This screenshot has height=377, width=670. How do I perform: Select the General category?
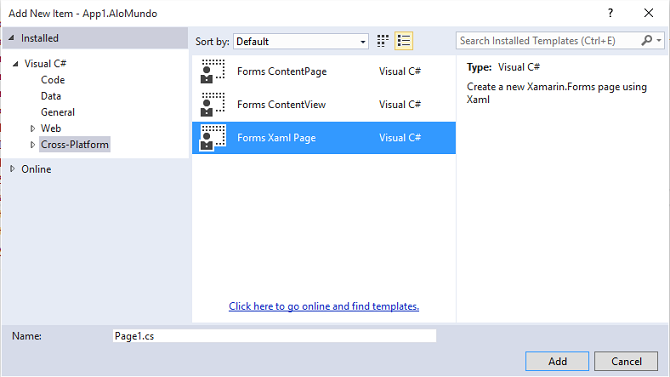pos(58,112)
